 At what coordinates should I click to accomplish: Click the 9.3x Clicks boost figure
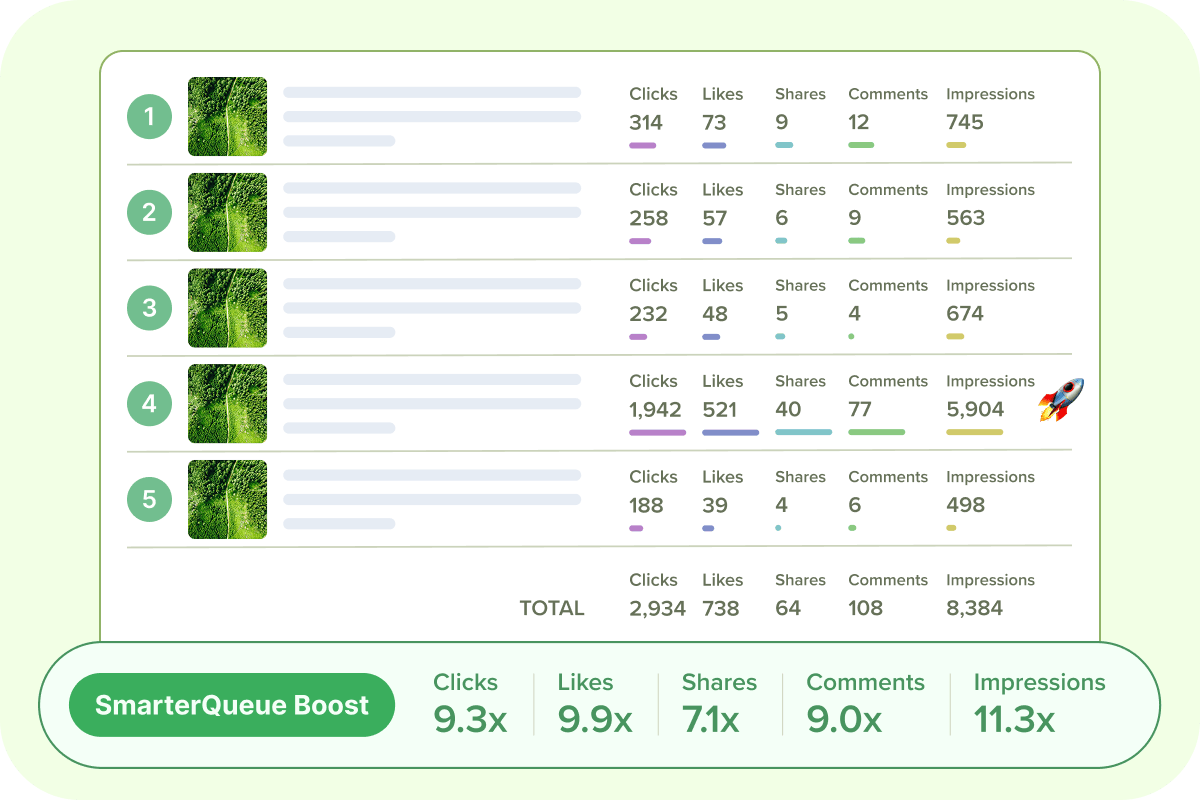pos(470,720)
